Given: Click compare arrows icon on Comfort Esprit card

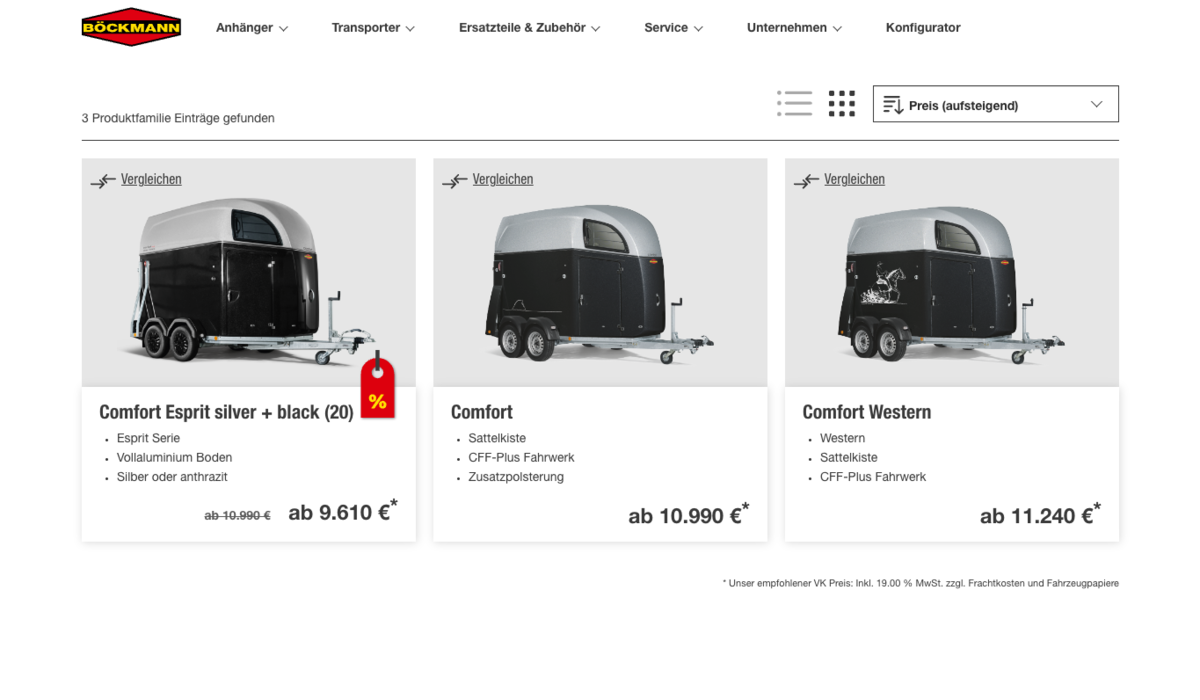Looking at the screenshot, I should point(103,181).
